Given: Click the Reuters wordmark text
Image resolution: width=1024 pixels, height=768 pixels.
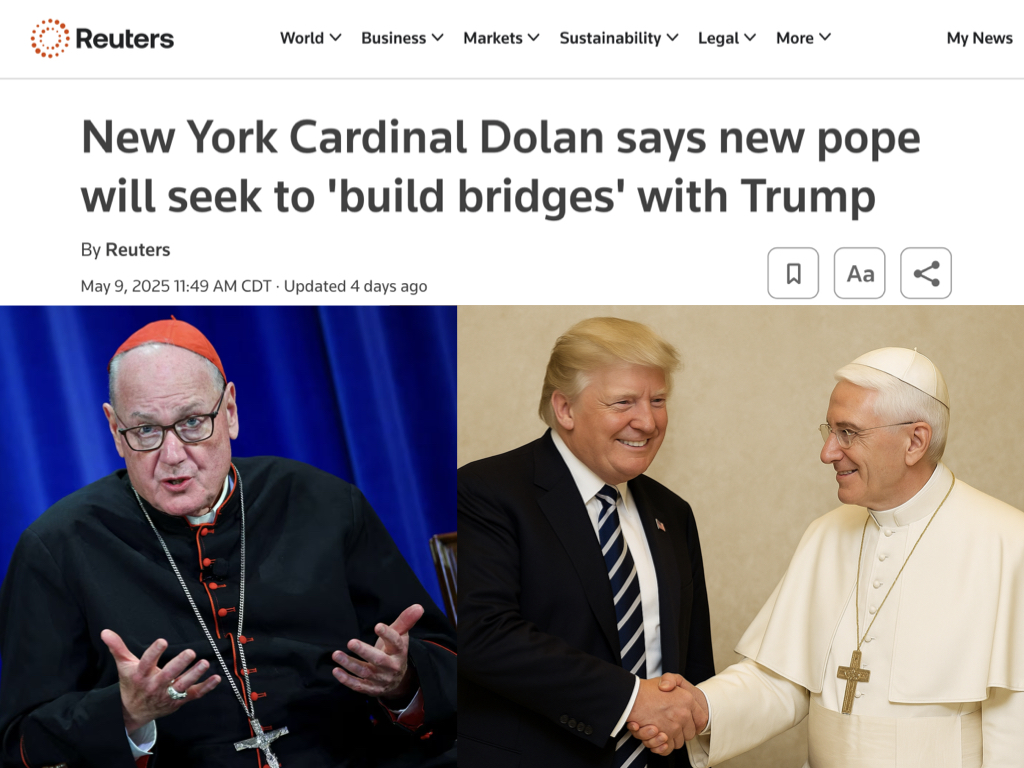Looking at the screenshot, I should pyautogui.click(x=125, y=39).
